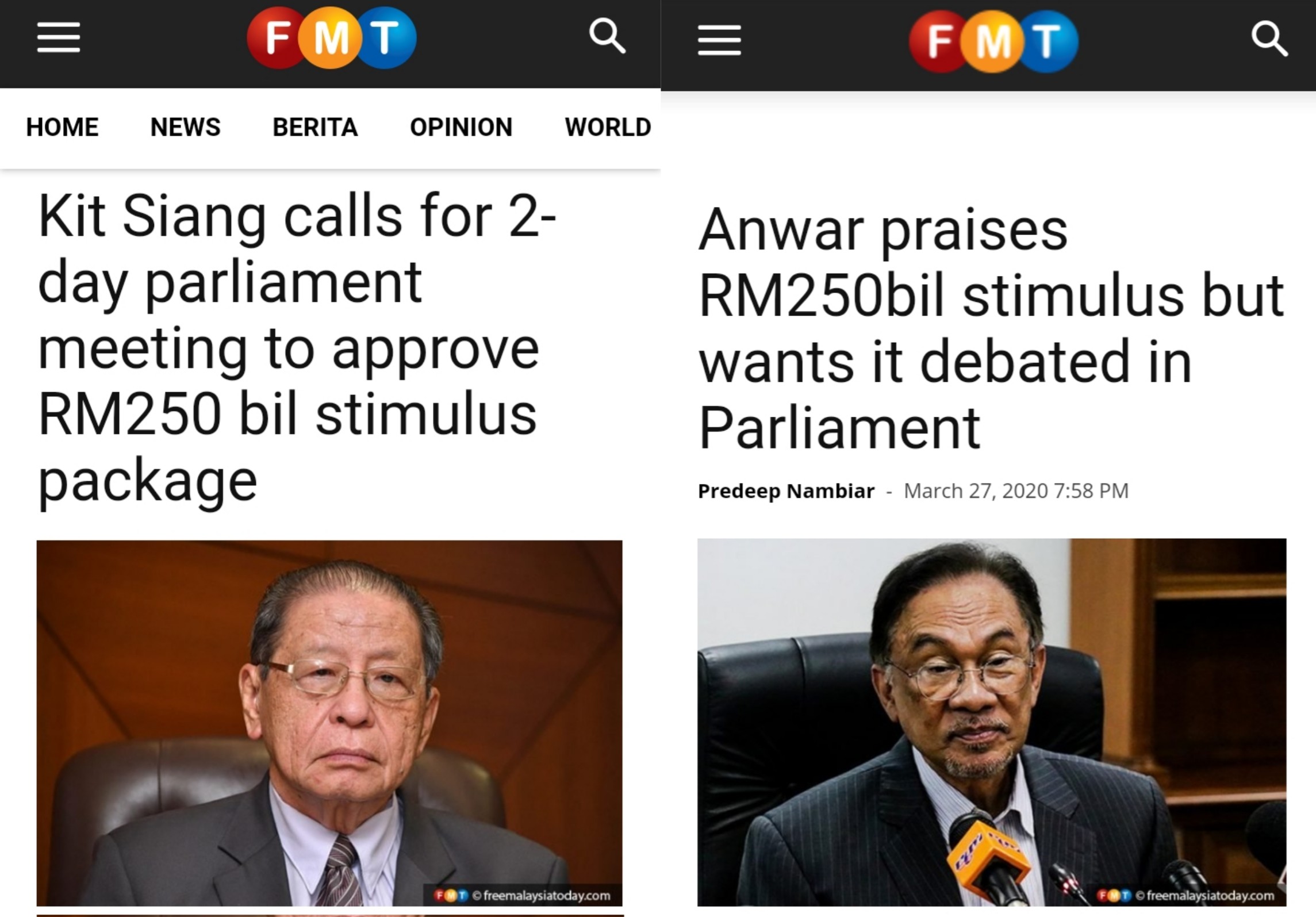
Task: Select the WORLD tab
Action: [608, 127]
